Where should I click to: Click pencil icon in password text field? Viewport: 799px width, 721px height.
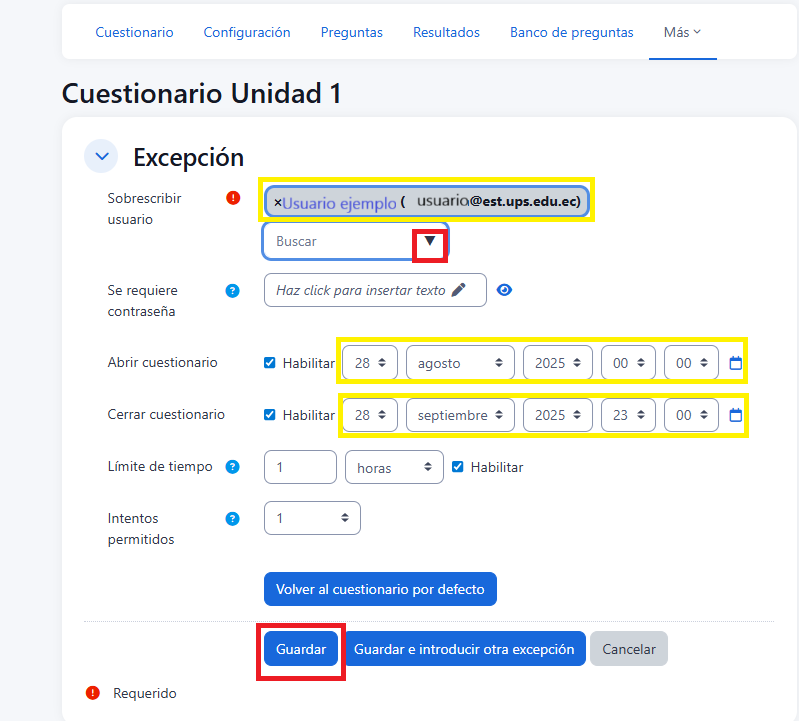[x=459, y=290]
